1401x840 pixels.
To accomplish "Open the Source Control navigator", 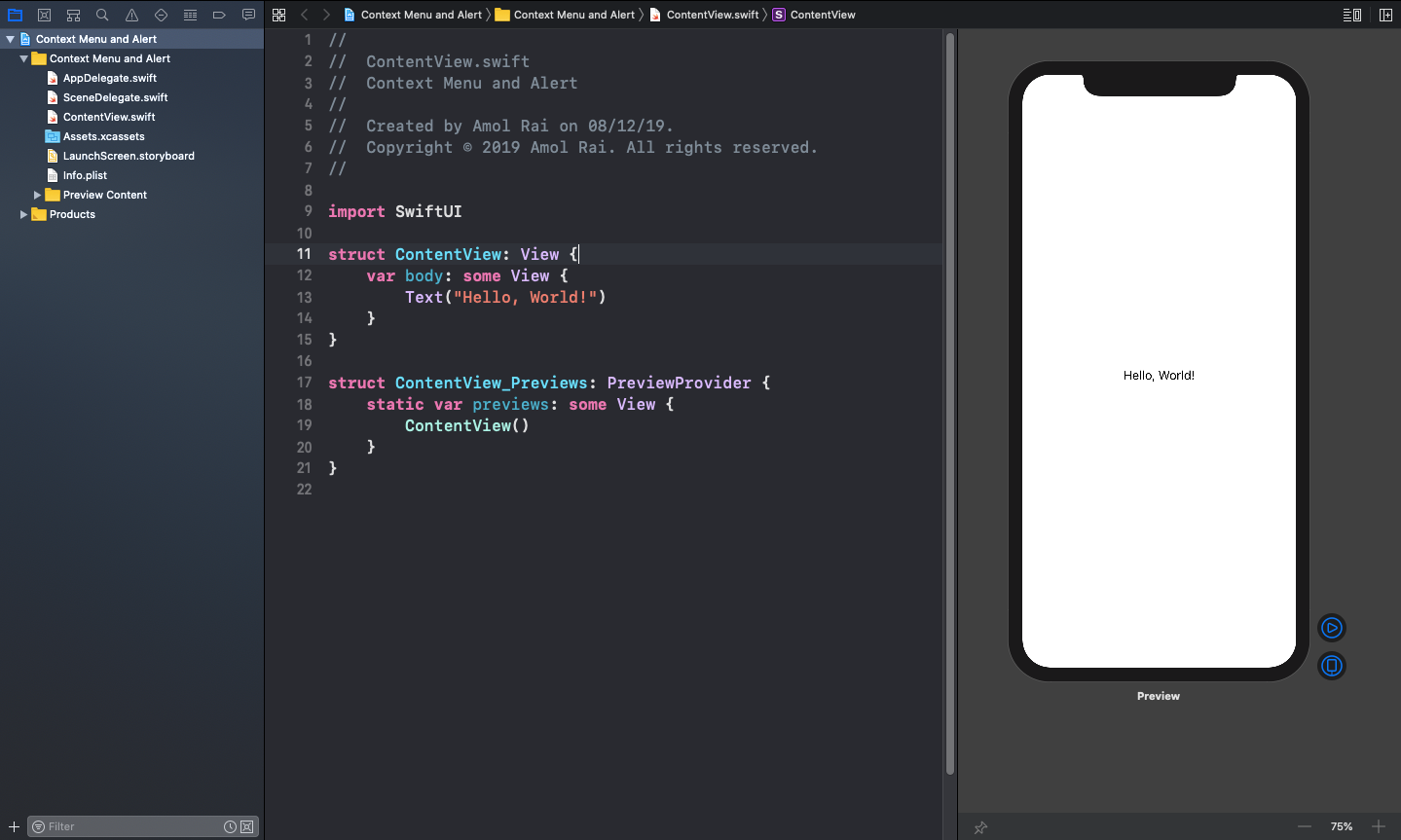I will [44, 15].
